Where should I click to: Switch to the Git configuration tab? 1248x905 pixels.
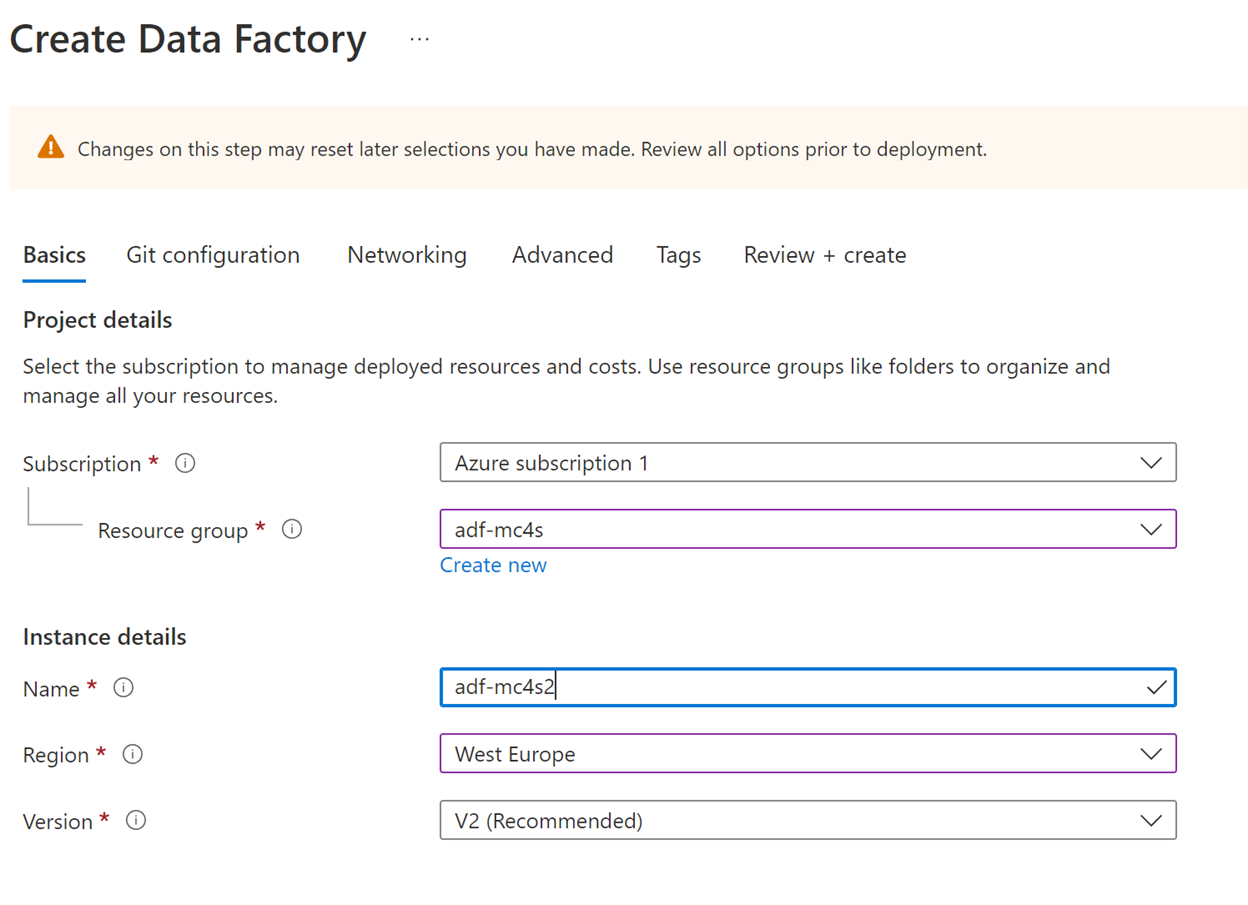coord(213,255)
